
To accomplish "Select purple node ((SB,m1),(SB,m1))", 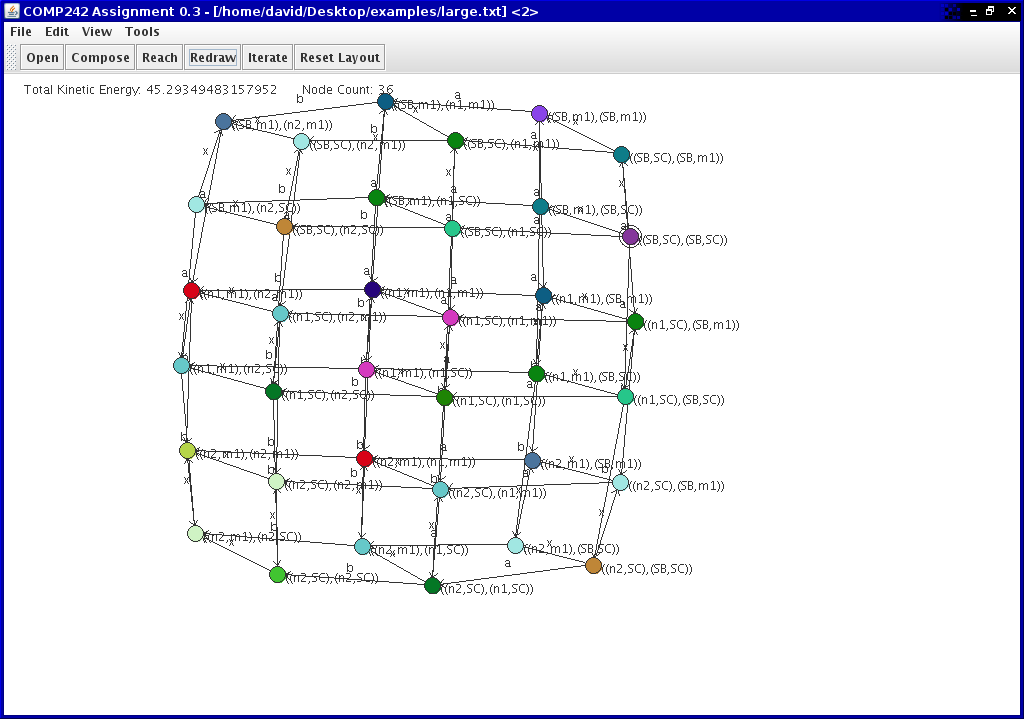I will pyautogui.click(x=540, y=114).
